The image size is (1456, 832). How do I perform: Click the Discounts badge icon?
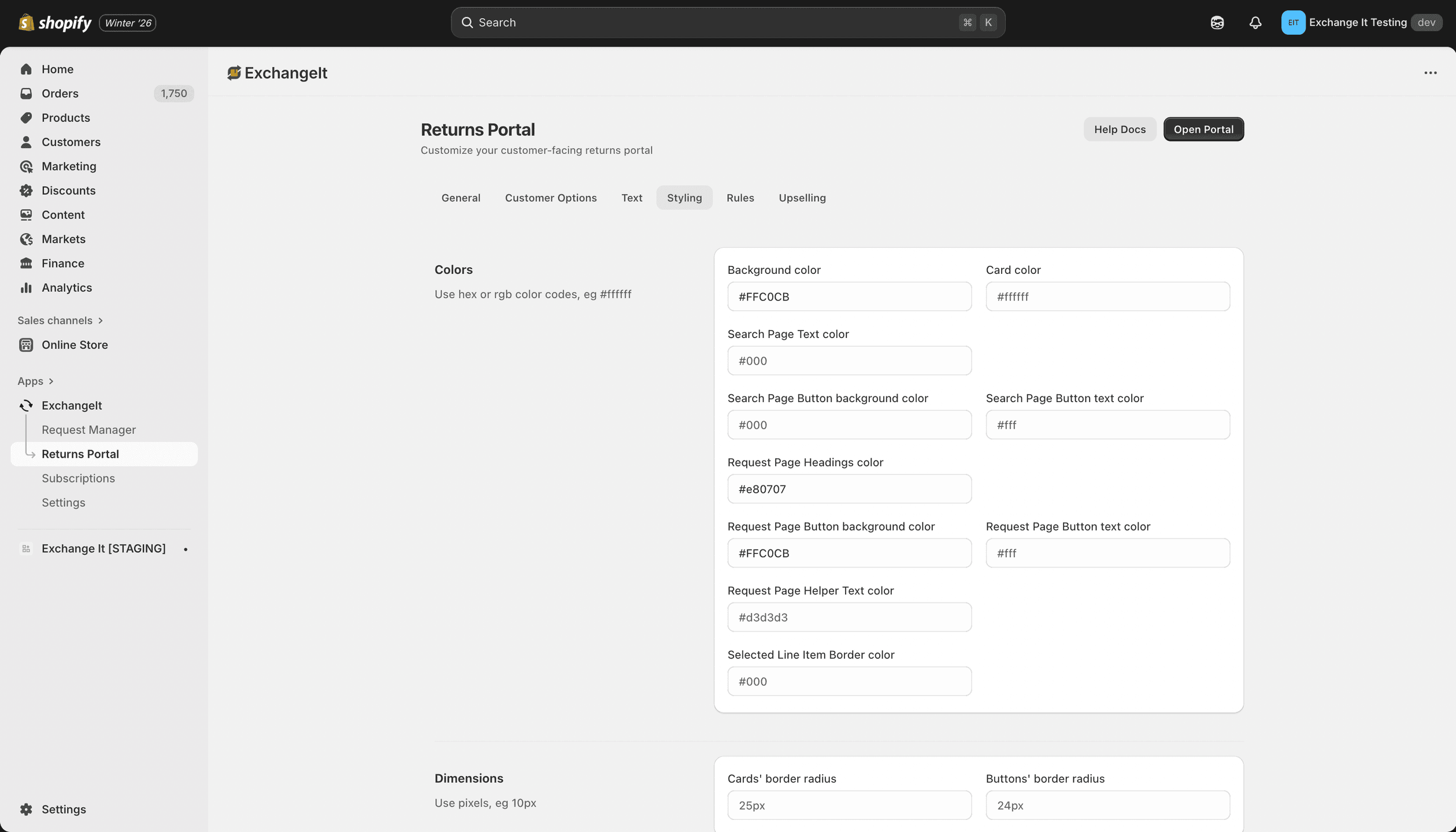click(26, 191)
